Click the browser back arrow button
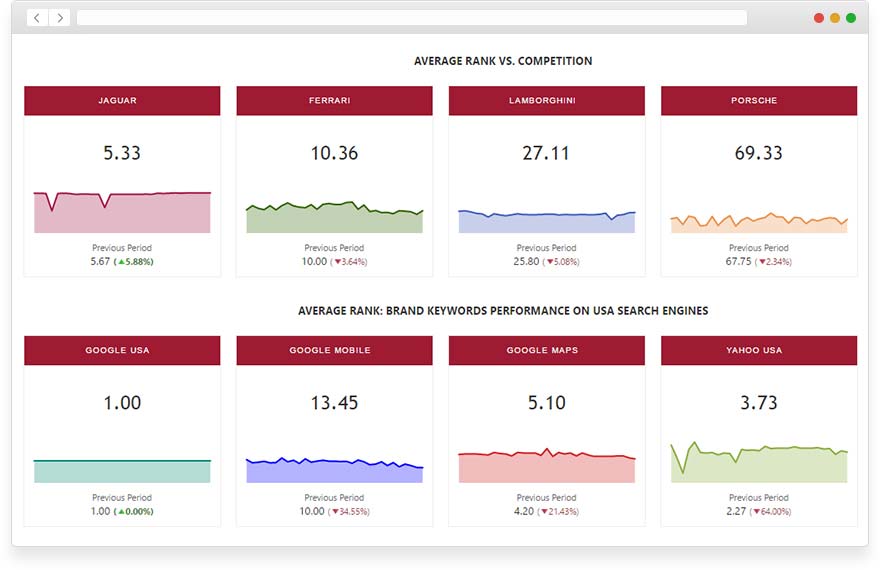Screen dimensions: 880x570 [x=37, y=18]
